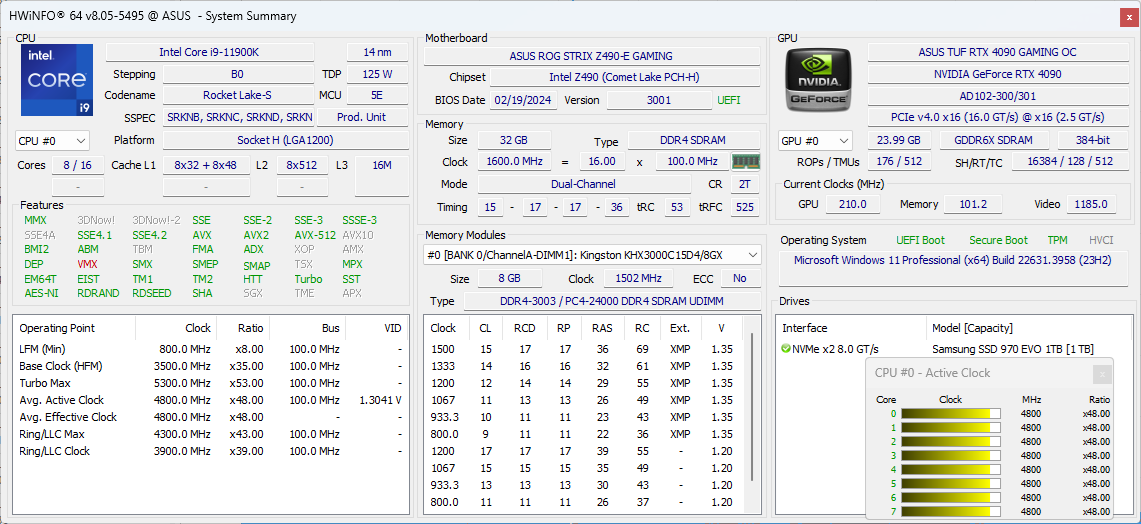Click the 1600.0 MHz memory clock field
1141x524 pixels.
pyautogui.click(x=514, y=162)
